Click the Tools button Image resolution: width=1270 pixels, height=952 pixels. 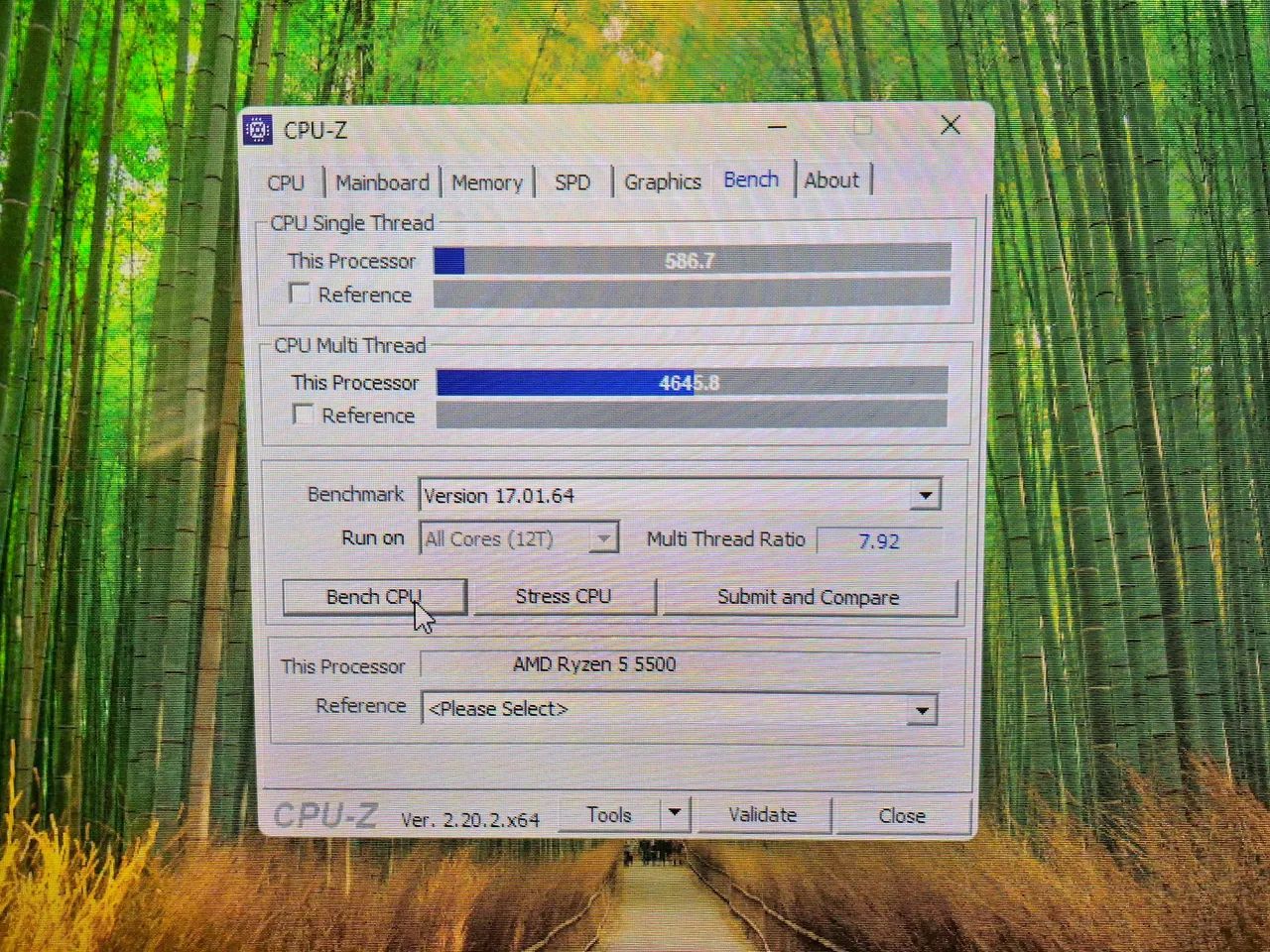609,815
